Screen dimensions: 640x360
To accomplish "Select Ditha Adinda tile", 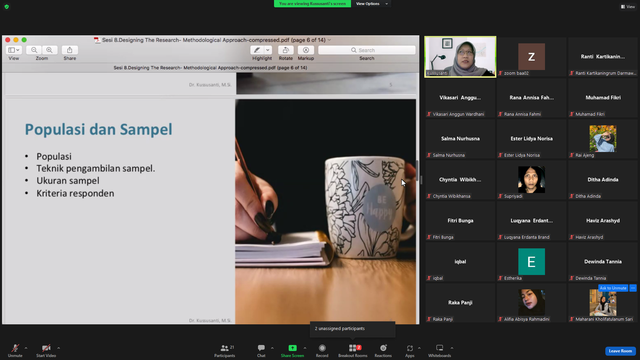I will (603, 180).
